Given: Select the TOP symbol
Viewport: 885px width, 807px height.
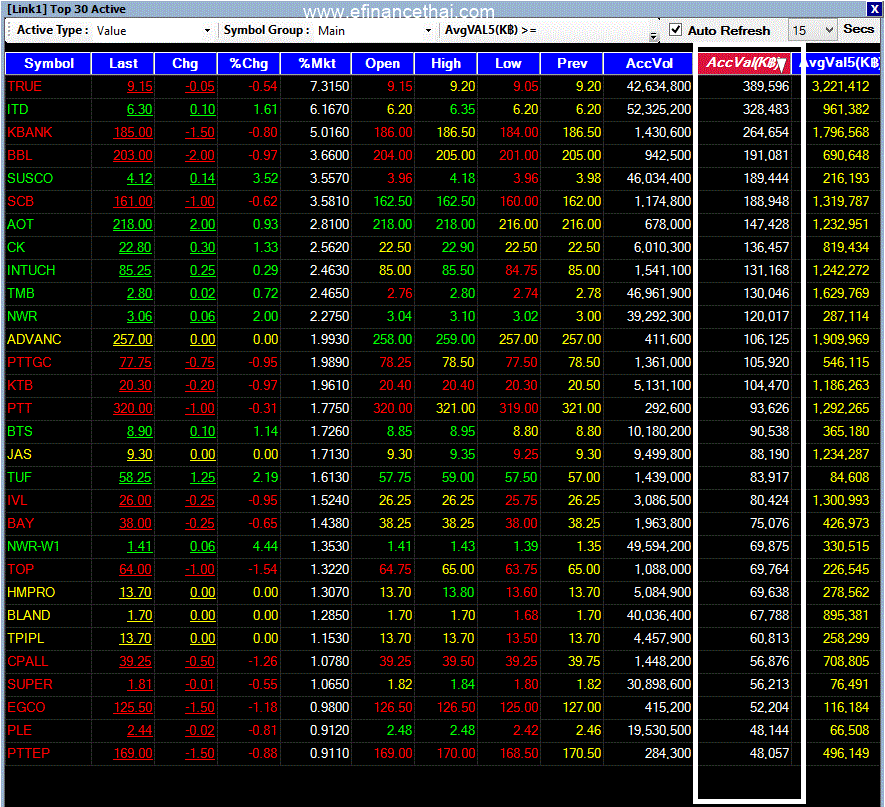Looking at the screenshot, I should [x=20, y=569].
